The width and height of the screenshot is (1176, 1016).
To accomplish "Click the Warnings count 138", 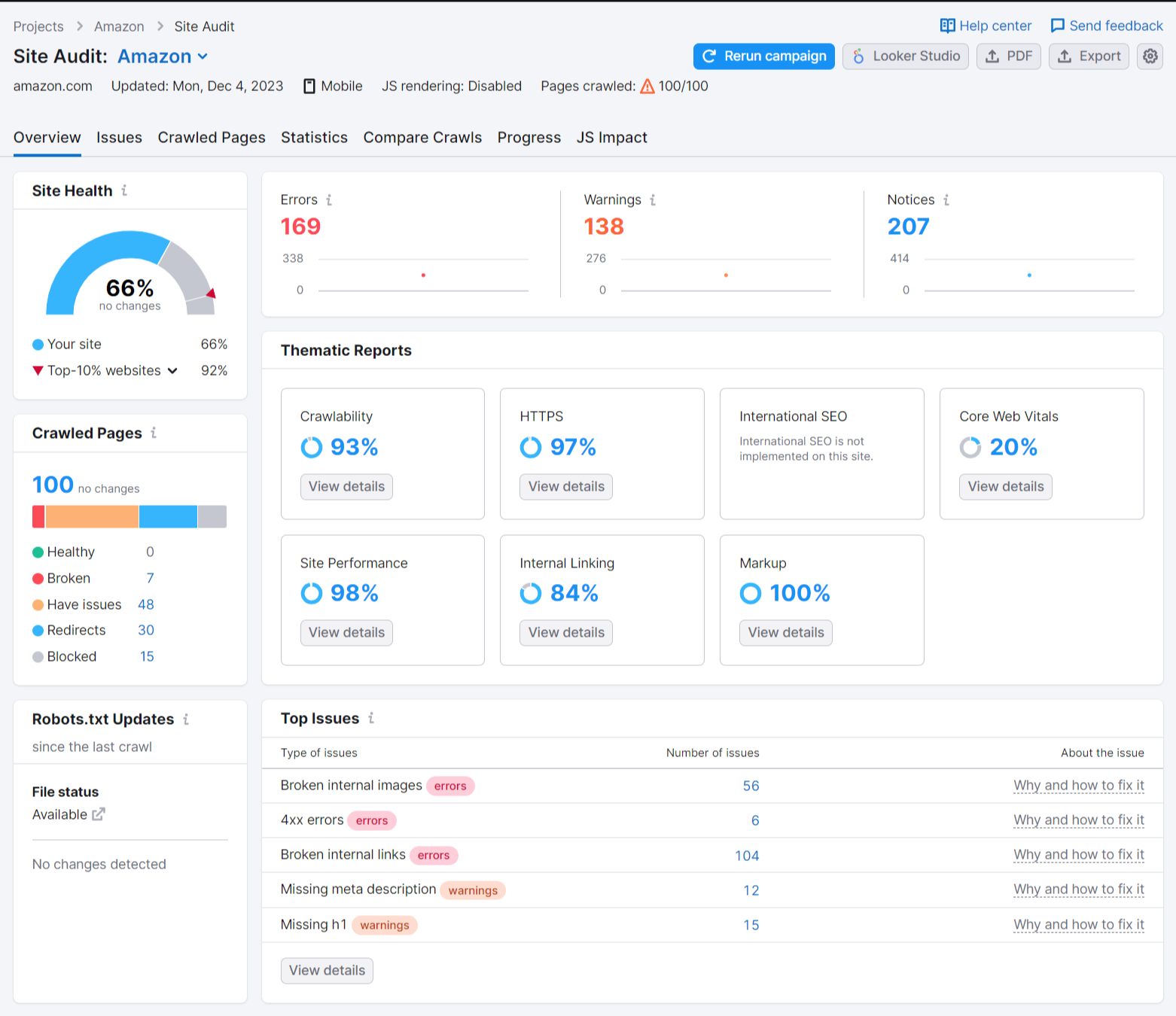I will click(x=604, y=227).
